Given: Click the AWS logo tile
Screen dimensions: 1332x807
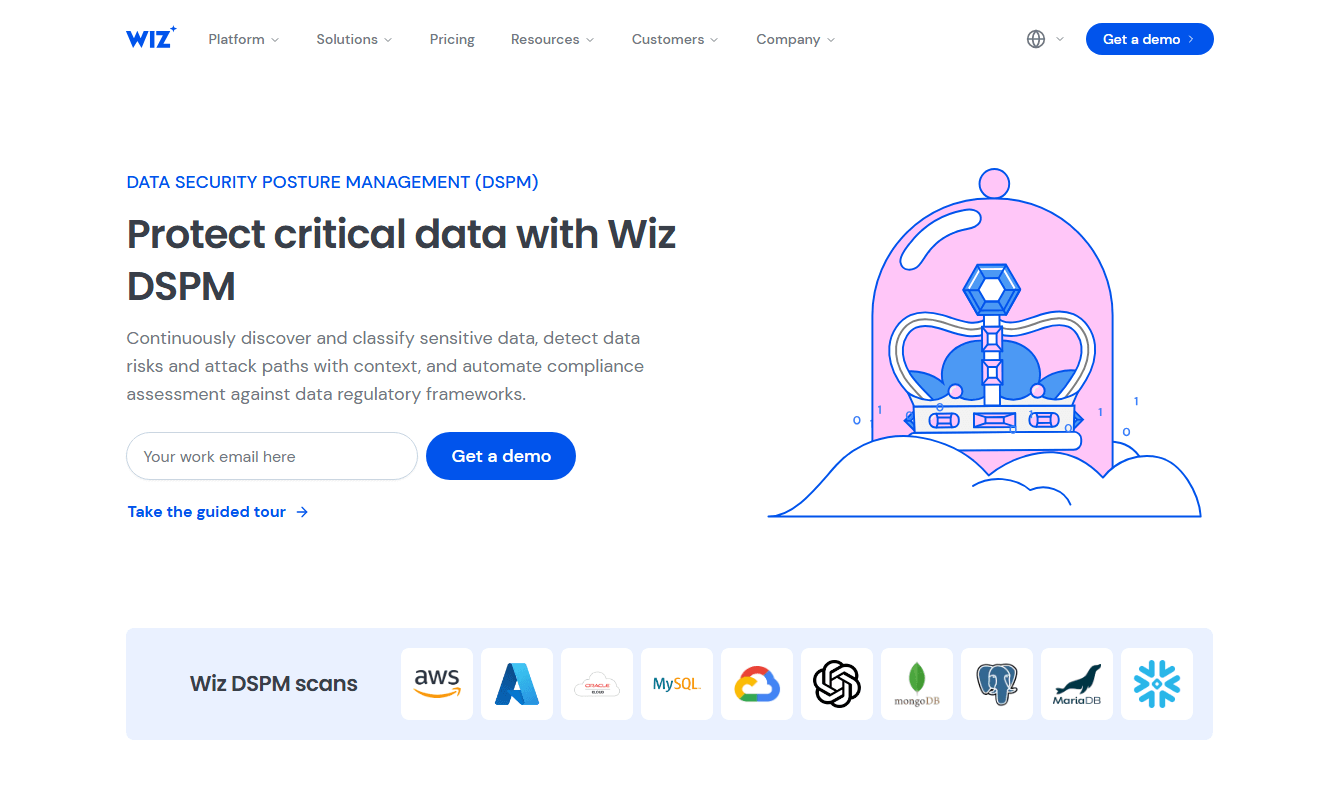Looking at the screenshot, I should [437, 684].
